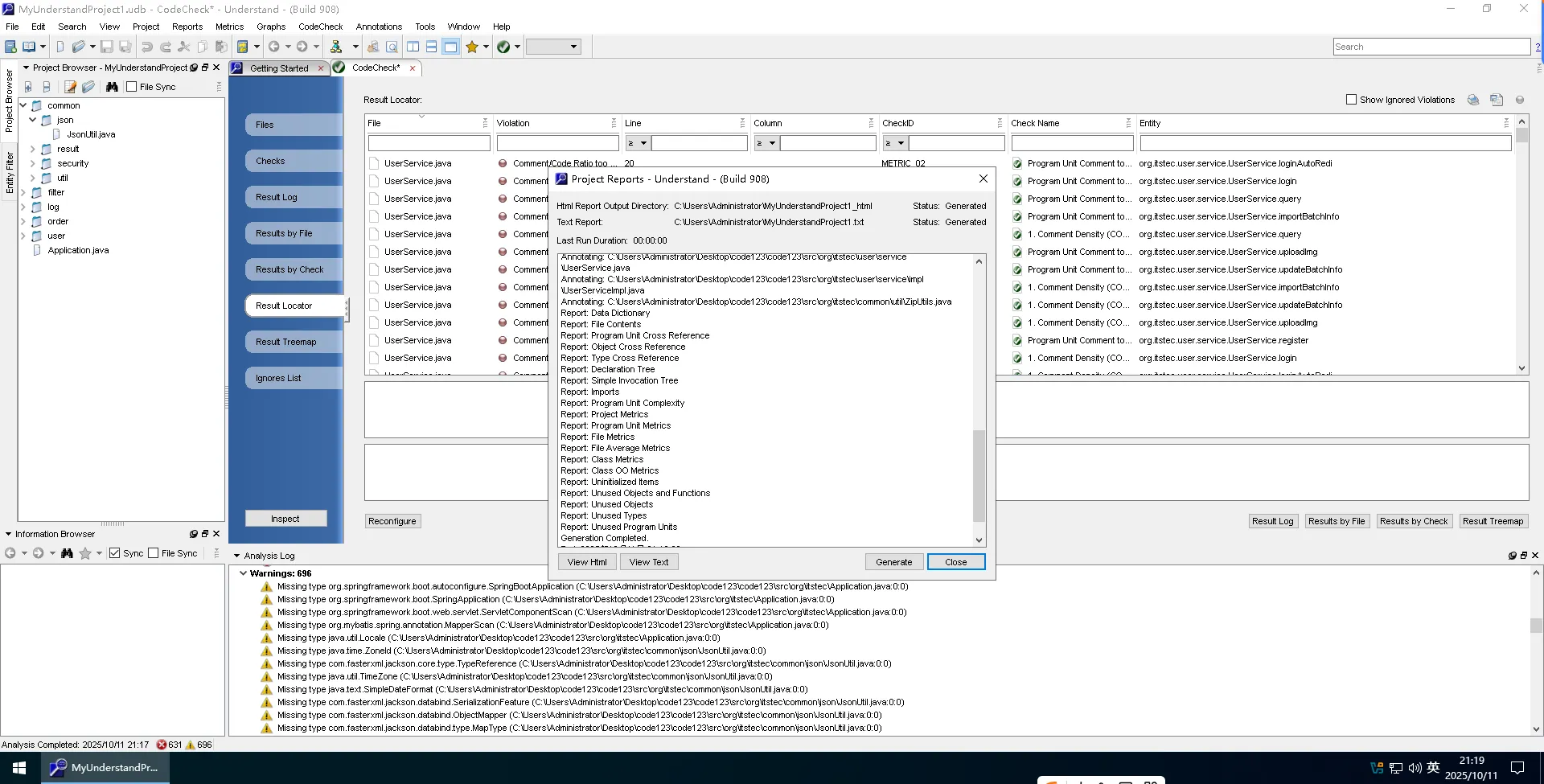The height and width of the screenshot is (784, 1544).
Task: Collapse the Warnings: 696 list
Action: point(243,573)
